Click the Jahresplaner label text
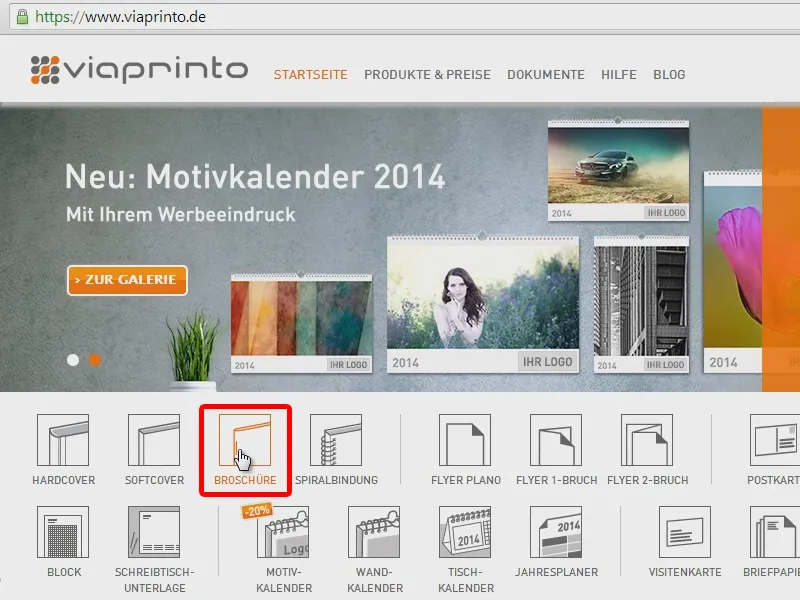The image size is (800, 600). click(556, 572)
